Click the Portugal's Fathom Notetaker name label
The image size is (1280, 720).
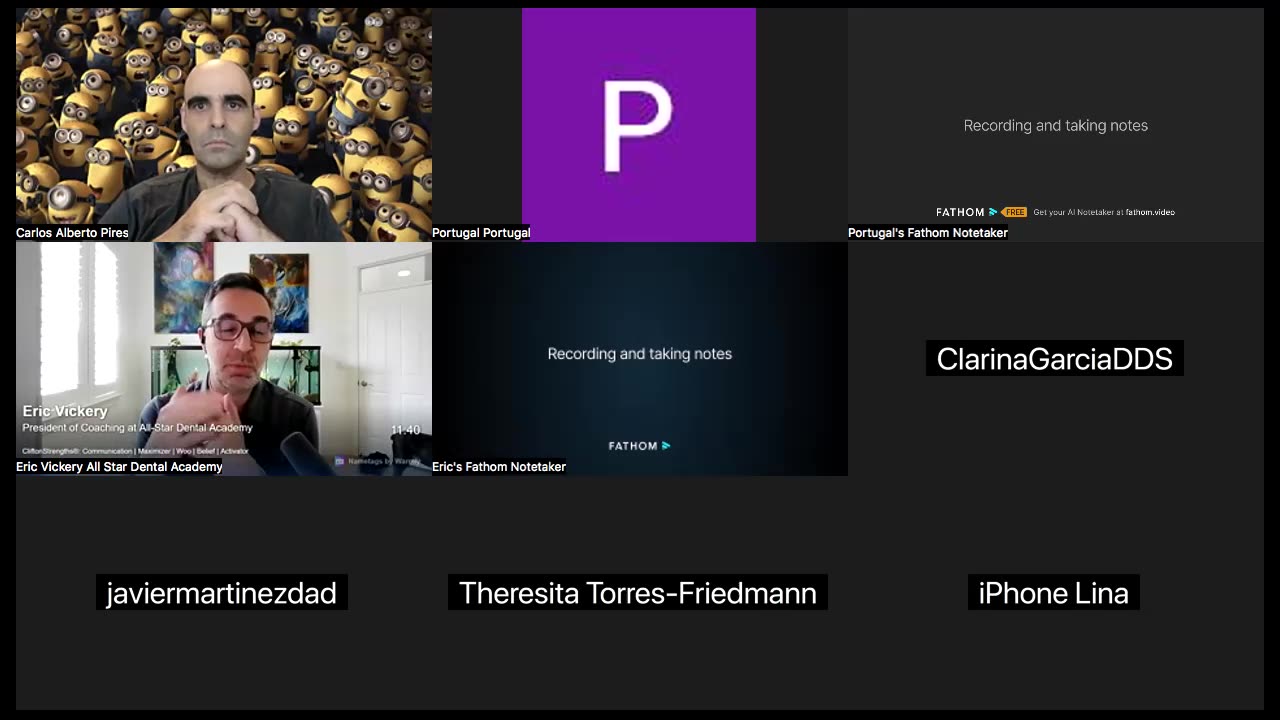pyautogui.click(x=928, y=233)
